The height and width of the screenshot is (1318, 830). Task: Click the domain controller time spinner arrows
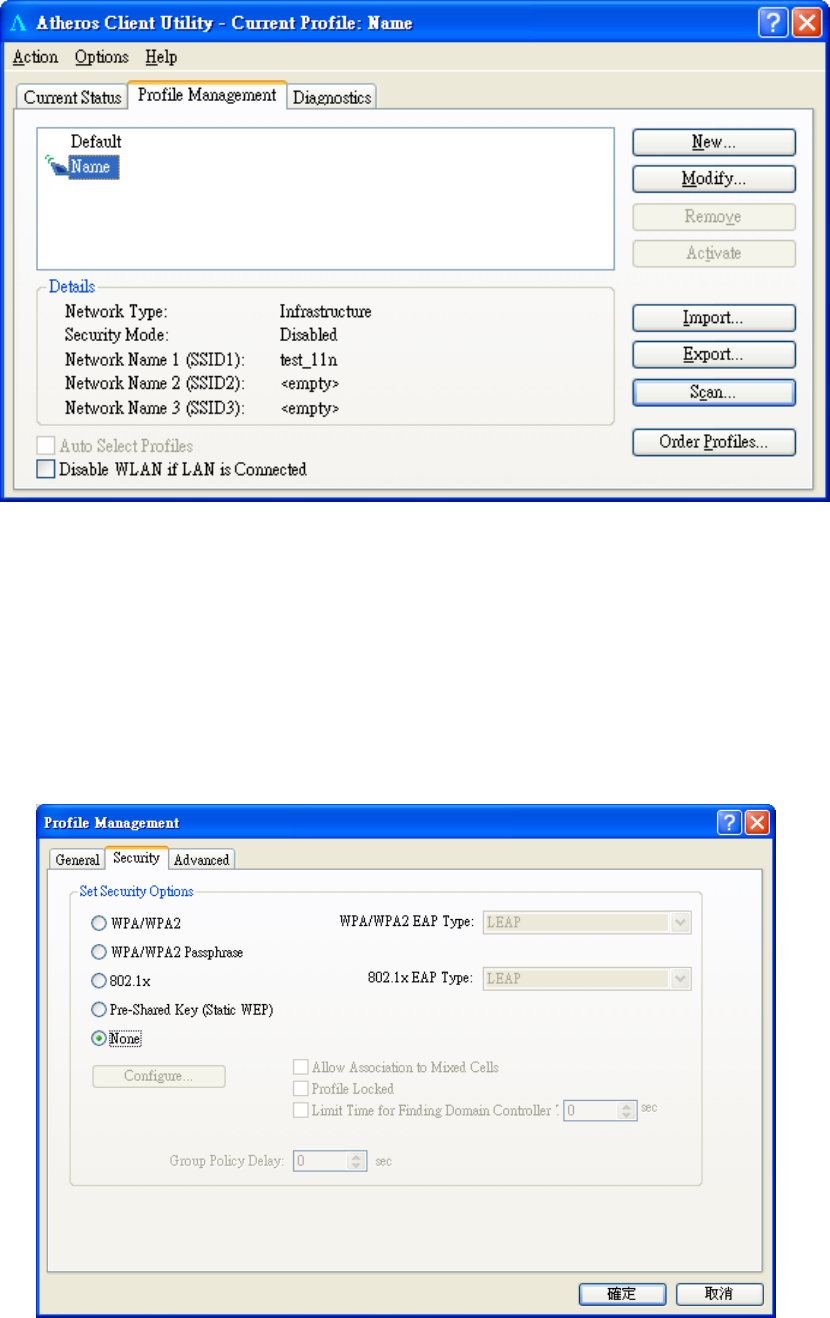(x=628, y=1110)
